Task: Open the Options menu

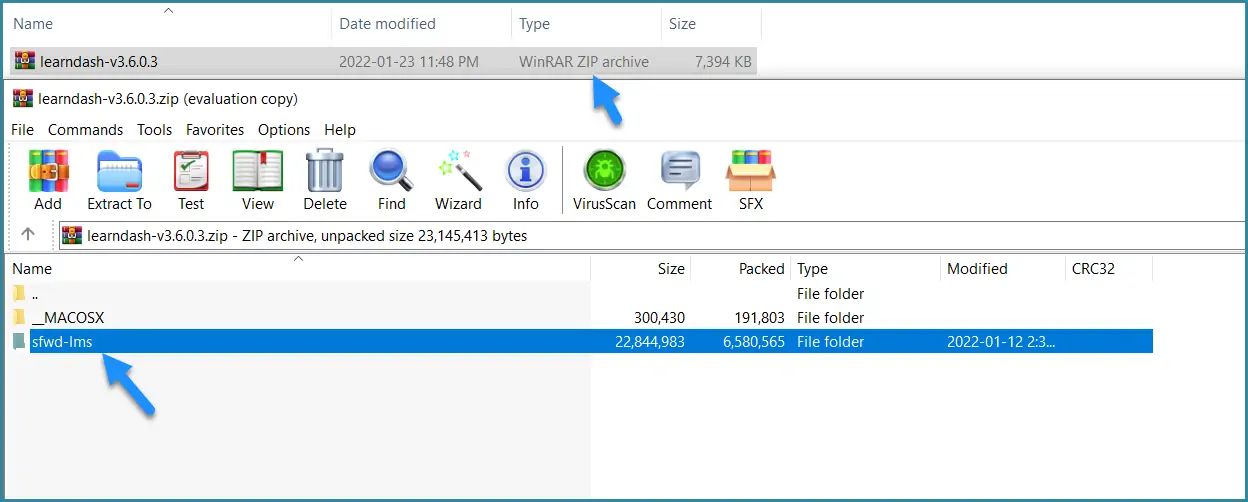Action: pyautogui.click(x=284, y=130)
